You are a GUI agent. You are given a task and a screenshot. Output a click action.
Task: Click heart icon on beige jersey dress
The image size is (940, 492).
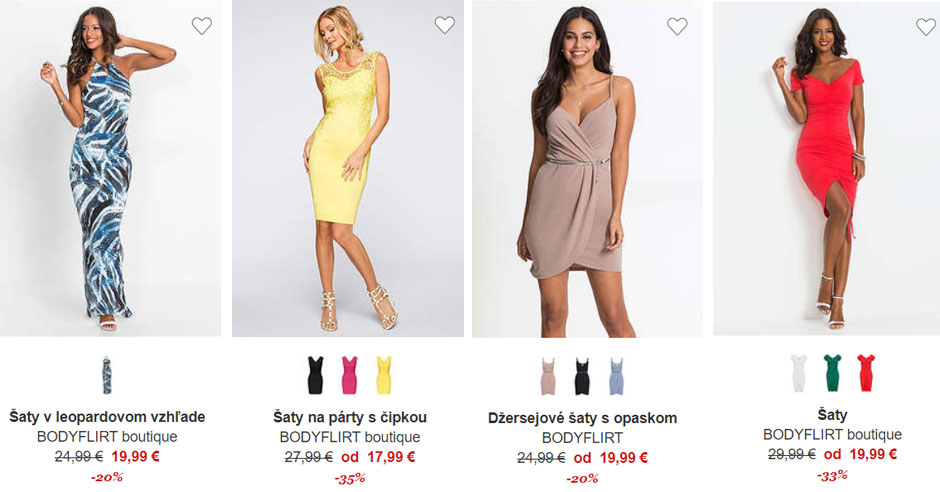click(x=677, y=26)
